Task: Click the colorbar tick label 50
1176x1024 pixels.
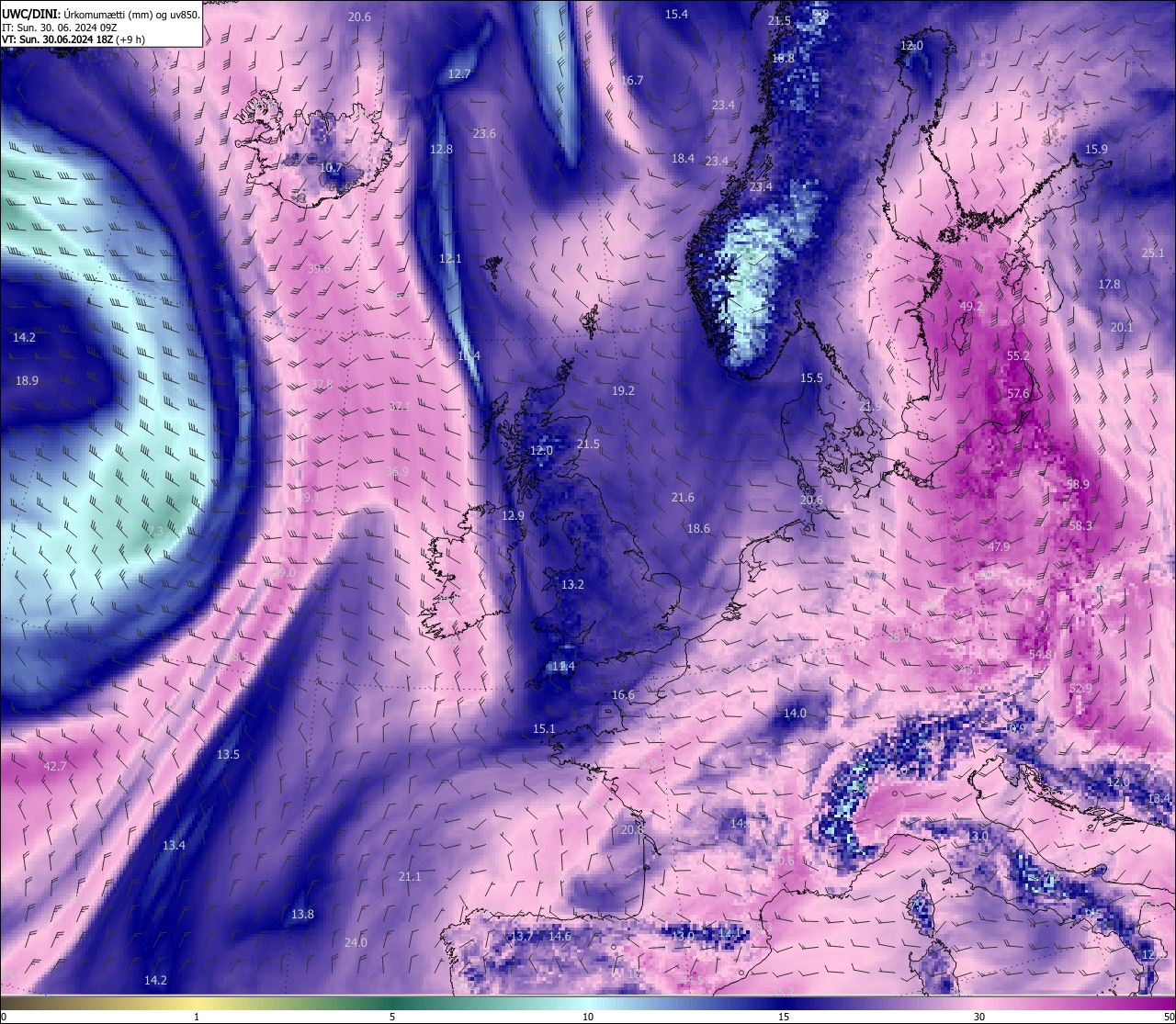Action: point(1169,1017)
